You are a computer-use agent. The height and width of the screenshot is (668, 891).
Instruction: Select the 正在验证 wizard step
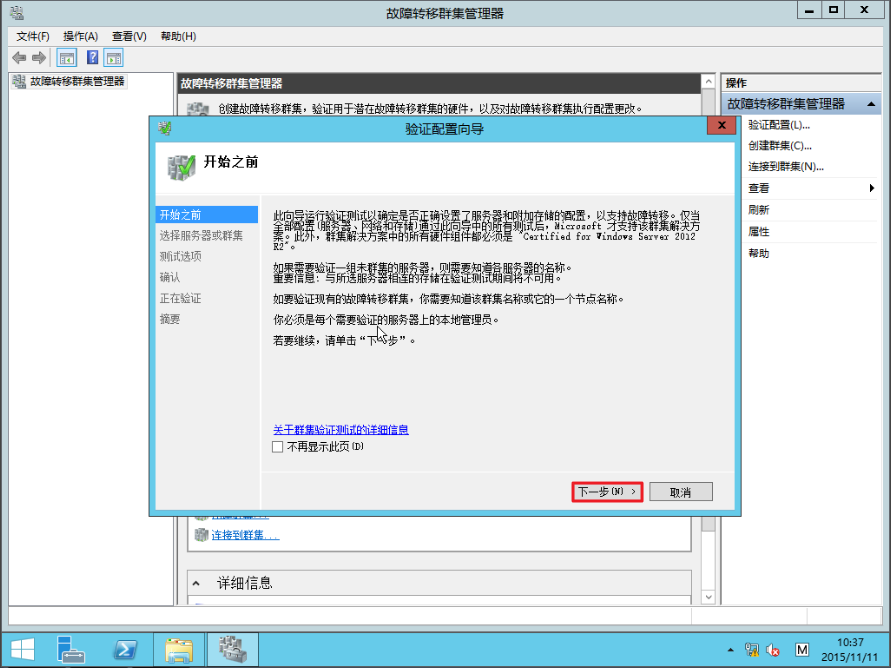pos(180,298)
